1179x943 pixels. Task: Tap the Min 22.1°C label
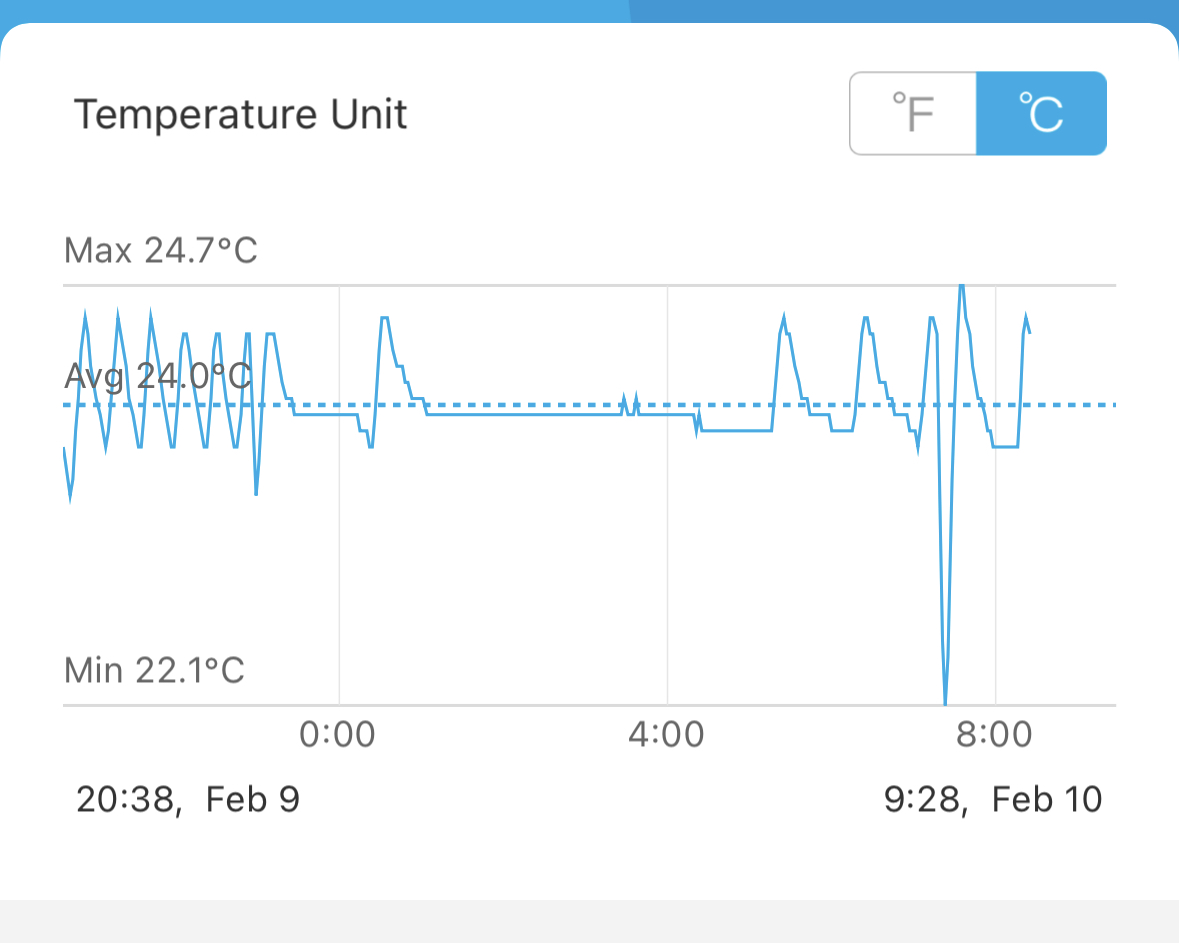[x=154, y=669]
